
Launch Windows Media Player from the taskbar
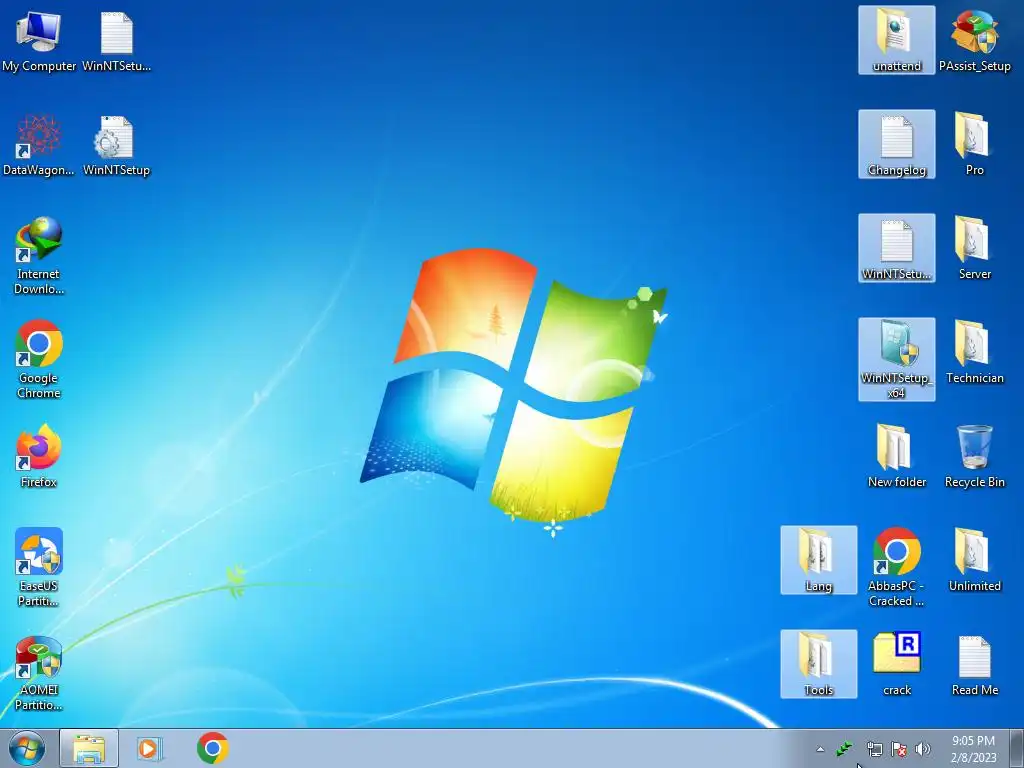tap(150, 748)
